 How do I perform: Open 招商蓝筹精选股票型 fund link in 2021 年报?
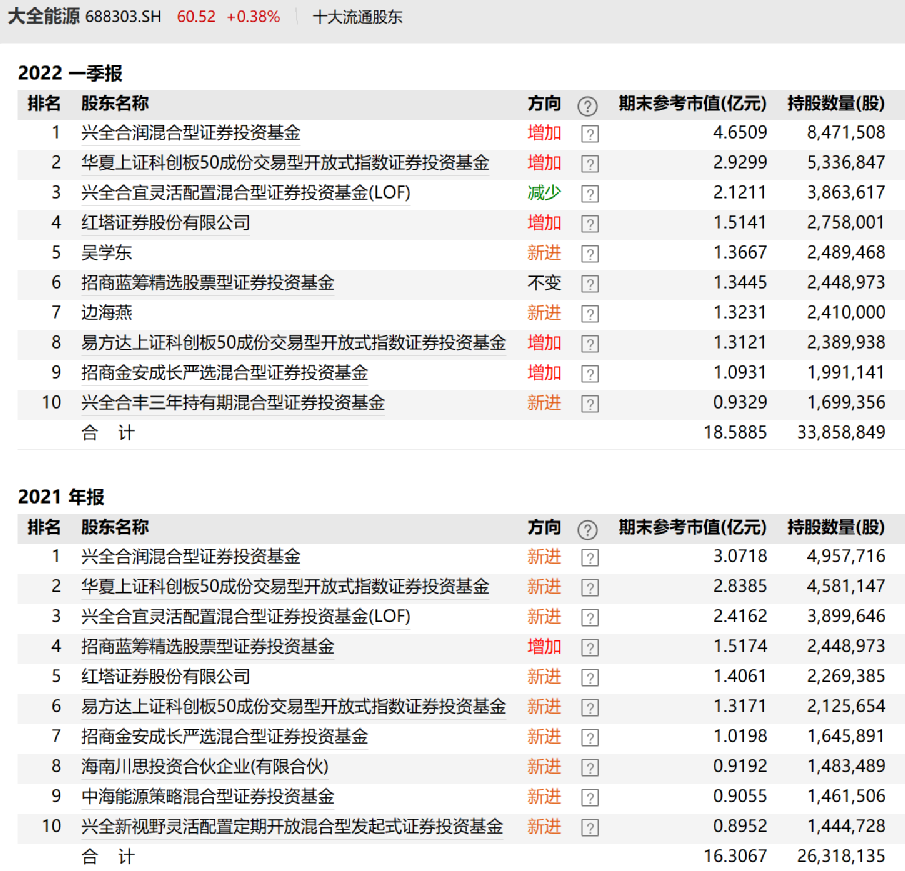[208, 646]
